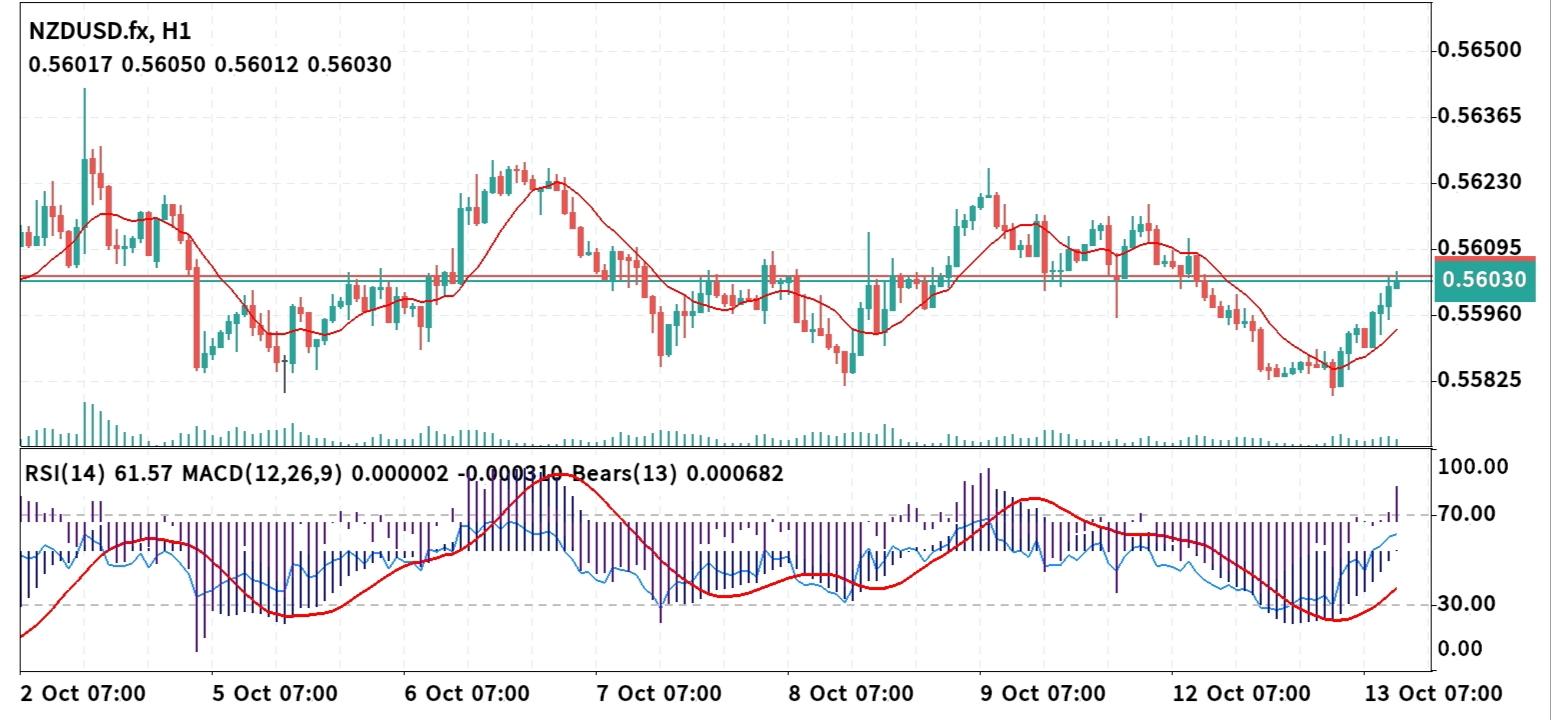Click the 30.00 indicator scale label
The height and width of the screenshot is (720, 1551).
click(1466, 604)
